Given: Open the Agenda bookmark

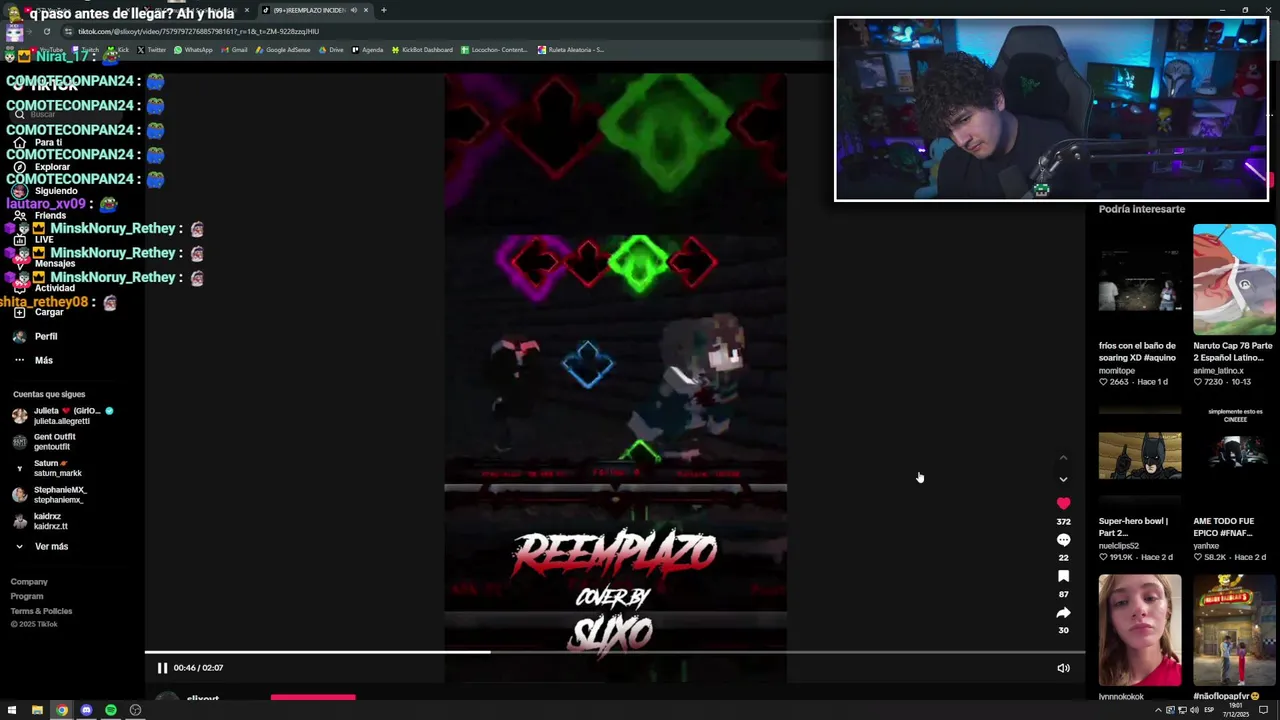Looking at the screenshot, I should click(367, 50).
